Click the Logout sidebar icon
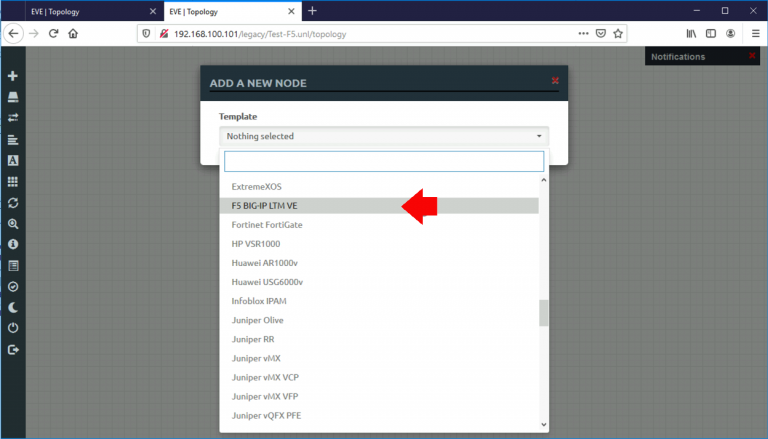The width and height of the screenshot is (768, 439). (x=13, y=349)
